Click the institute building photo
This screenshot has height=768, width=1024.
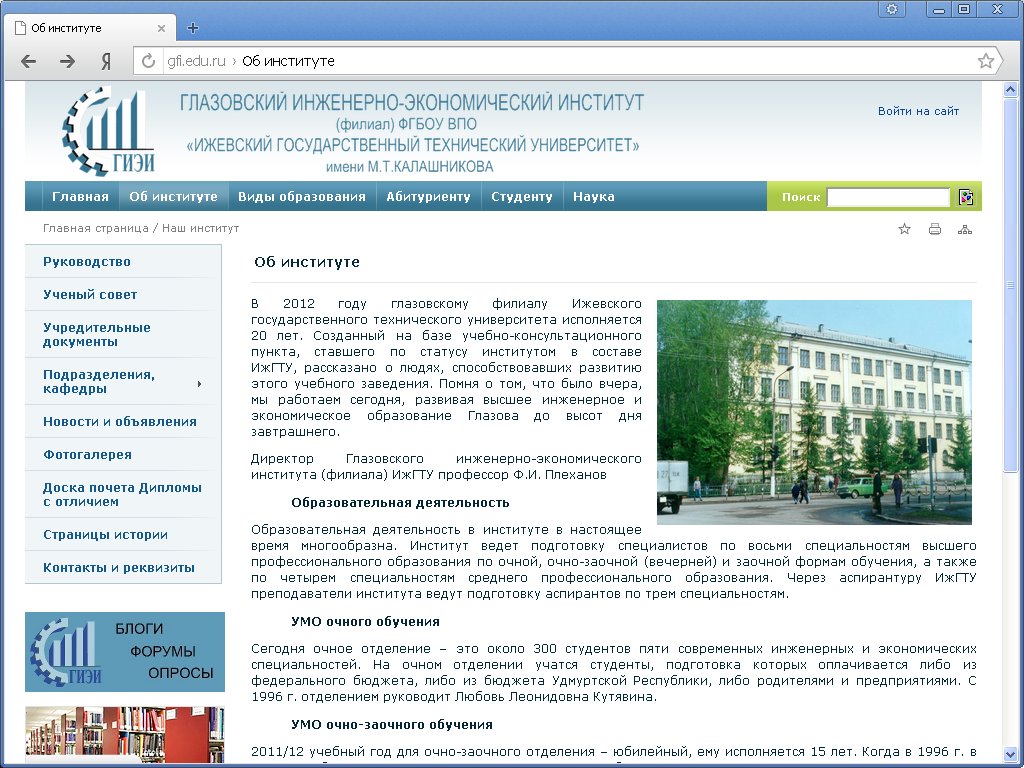[814, 412]
